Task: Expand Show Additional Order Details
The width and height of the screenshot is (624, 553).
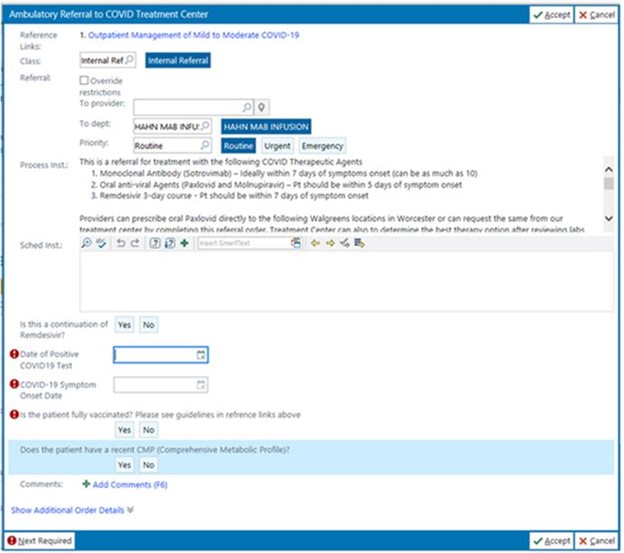Action: pyautogui.click(x=72, y=510)
